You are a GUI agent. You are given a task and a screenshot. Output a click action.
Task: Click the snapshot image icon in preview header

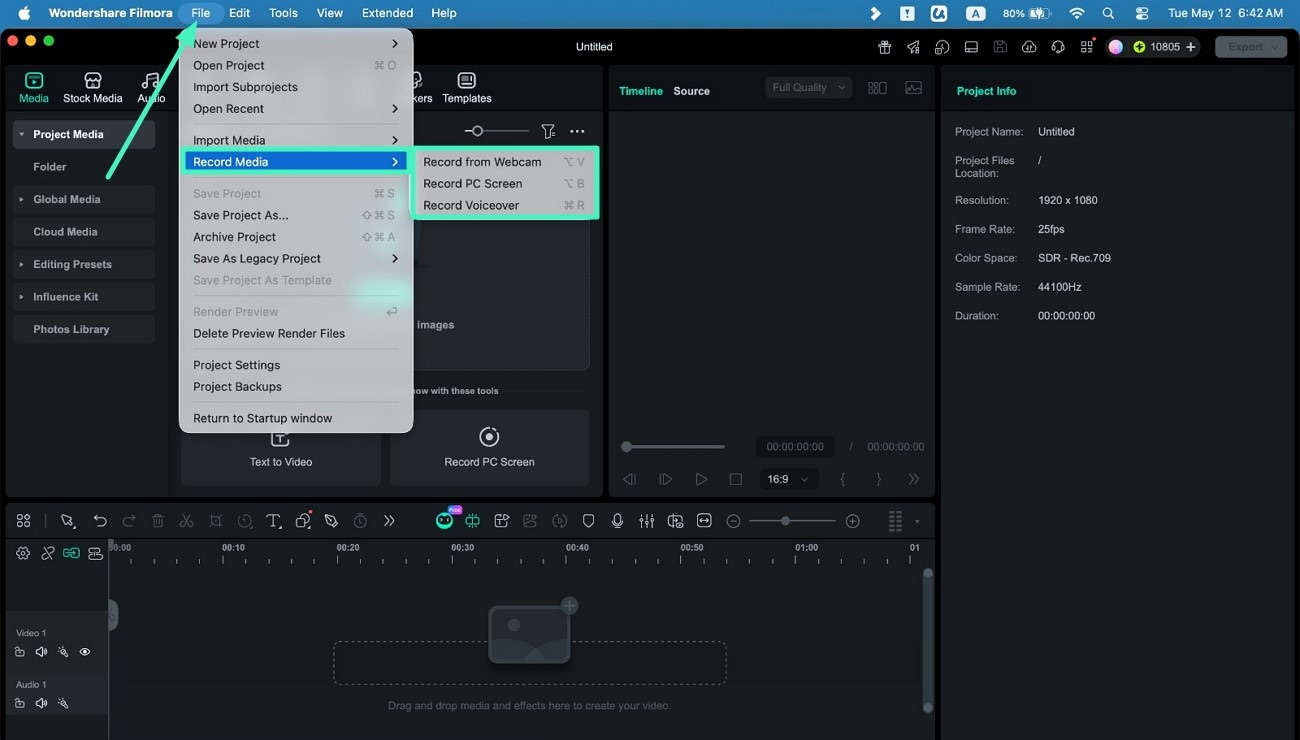(x=914, y=88)
